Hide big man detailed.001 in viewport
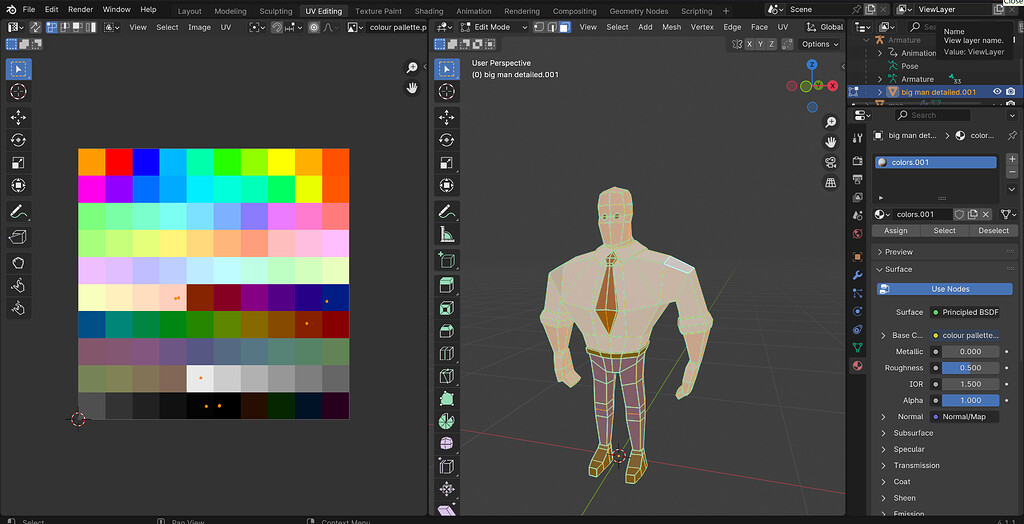The image size is (1024, 524). tap(997, 92)
